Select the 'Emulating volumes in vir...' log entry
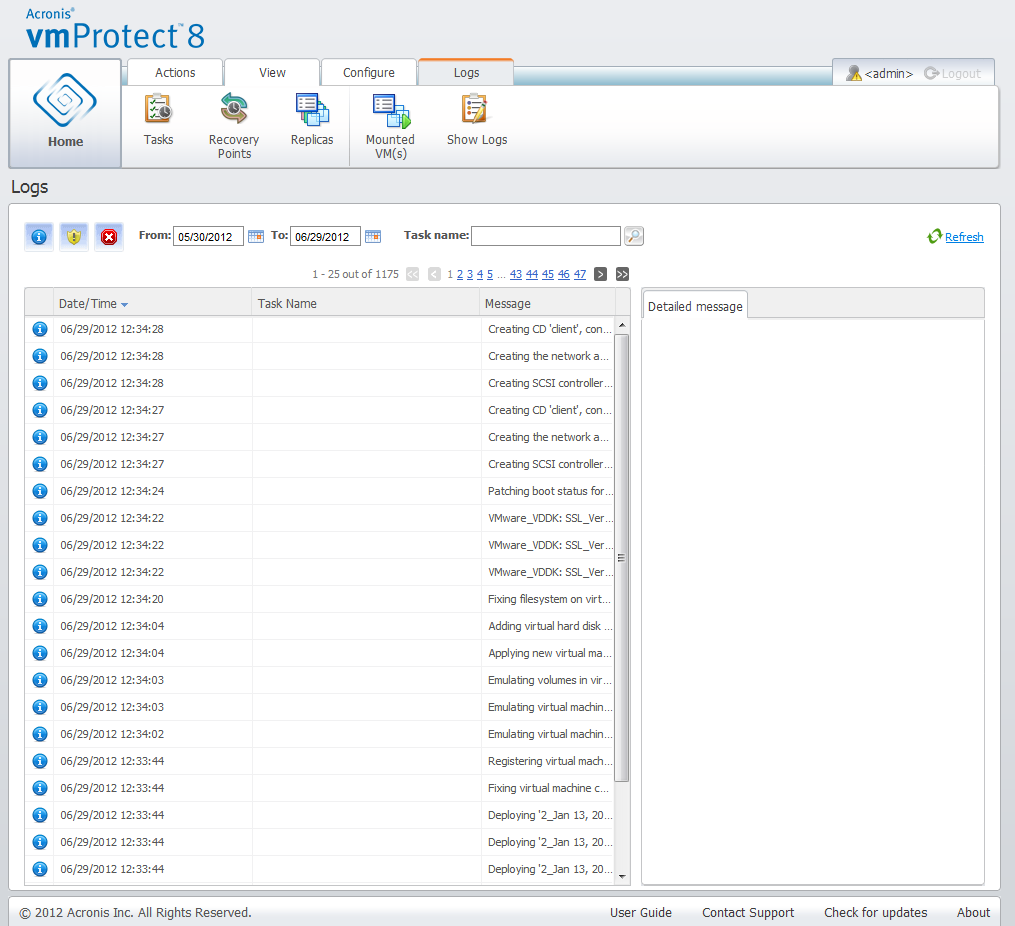 pyautogui.click(x=320, y=680)
